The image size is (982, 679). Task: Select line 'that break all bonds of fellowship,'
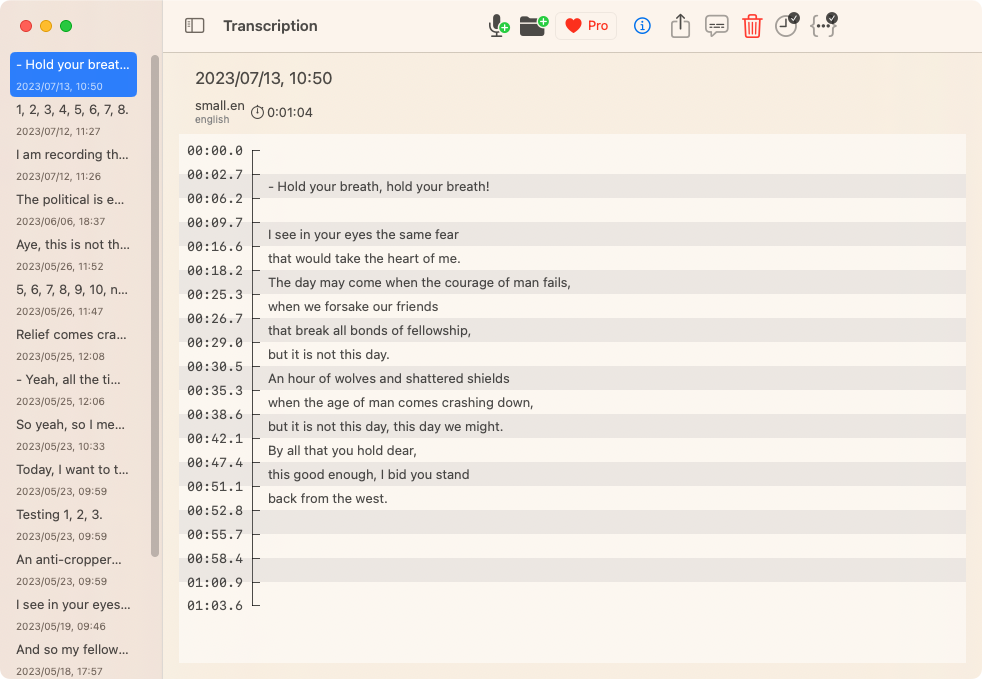pos(369,331)
